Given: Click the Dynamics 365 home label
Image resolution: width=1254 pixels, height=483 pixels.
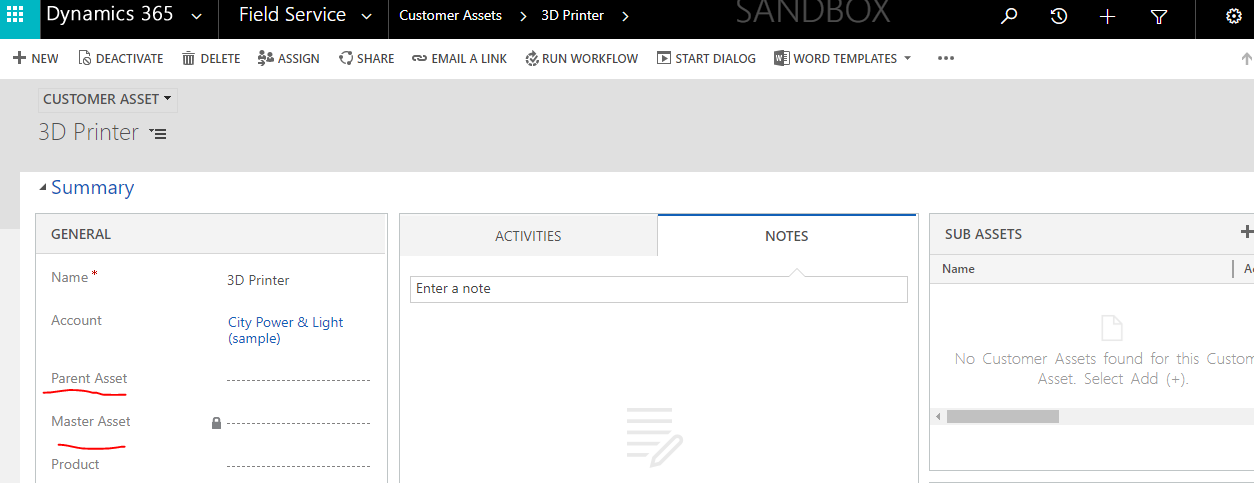Looking at the screenshot, I should (x=110, y=15).
